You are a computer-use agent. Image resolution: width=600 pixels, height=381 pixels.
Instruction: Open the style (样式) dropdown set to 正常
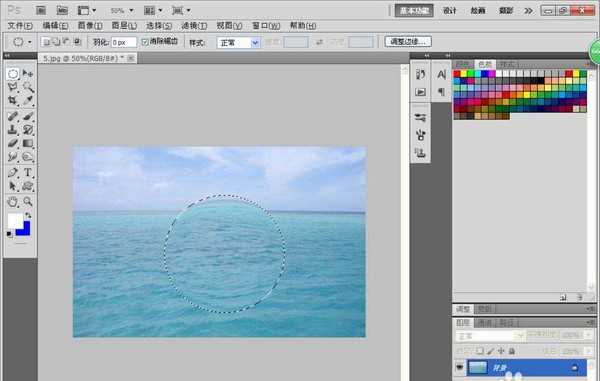[x=239, y=42]
